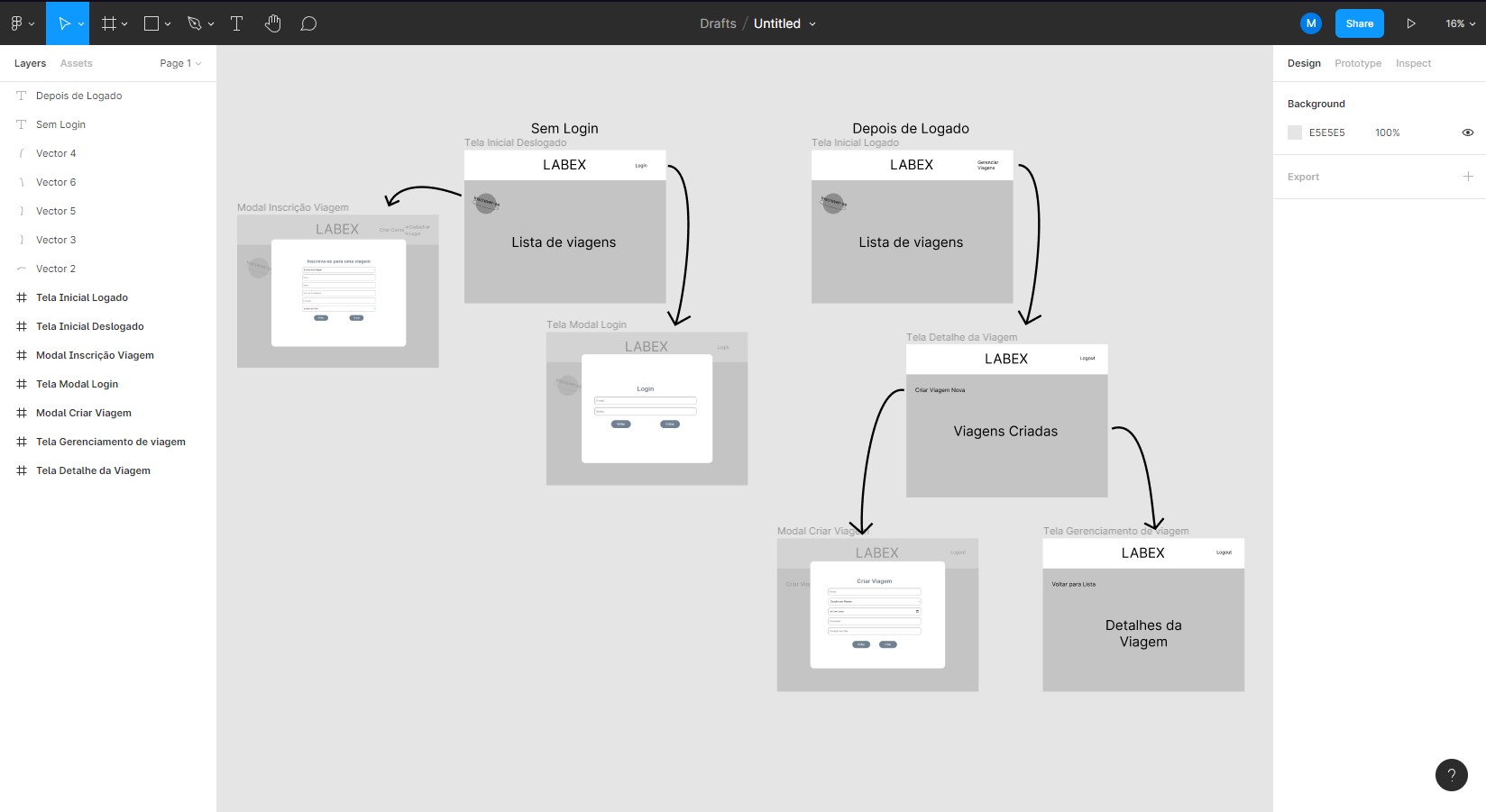This screenshot has width=1486, height=812.
Task: Select the Pen tool
Action: pos(194,23)
